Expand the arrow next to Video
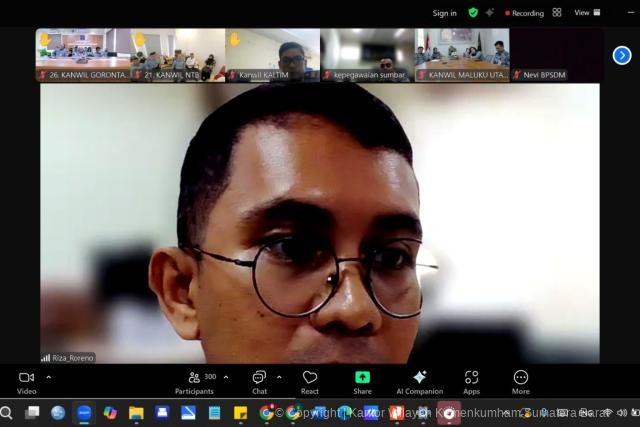The image size is (640, 427). [49, 377]
